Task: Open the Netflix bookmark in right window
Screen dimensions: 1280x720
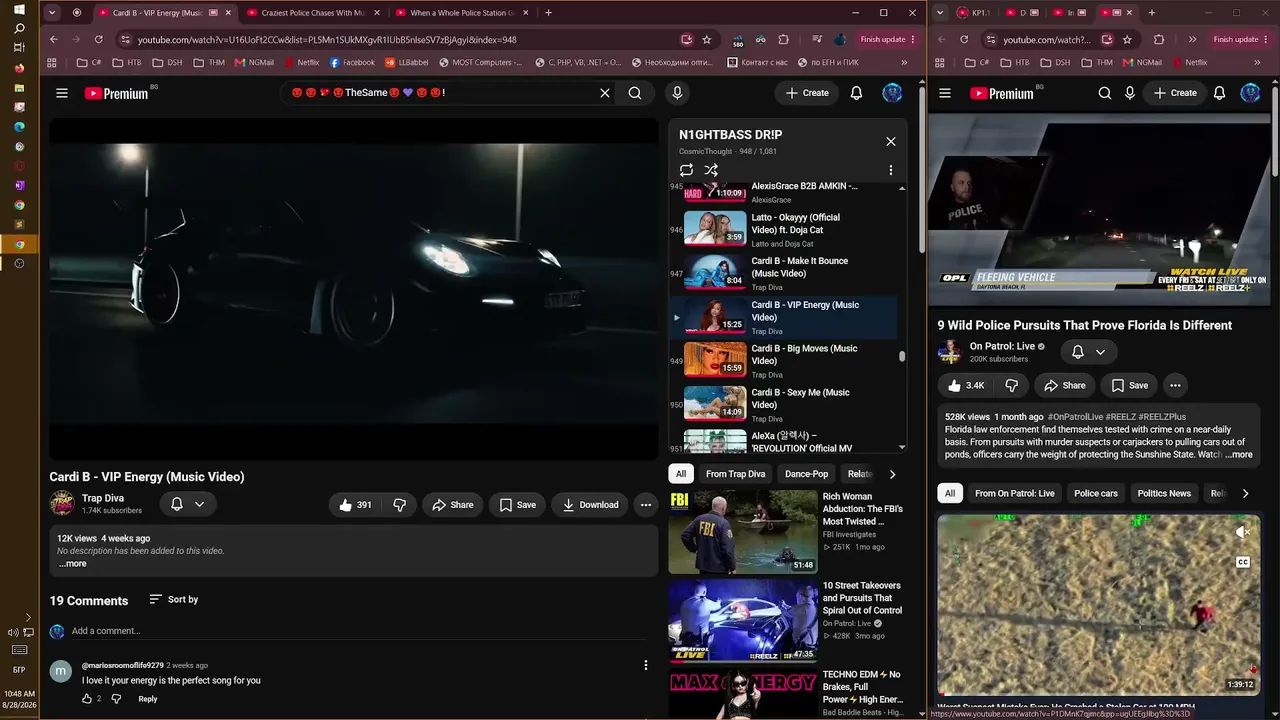Action: 1189,62
